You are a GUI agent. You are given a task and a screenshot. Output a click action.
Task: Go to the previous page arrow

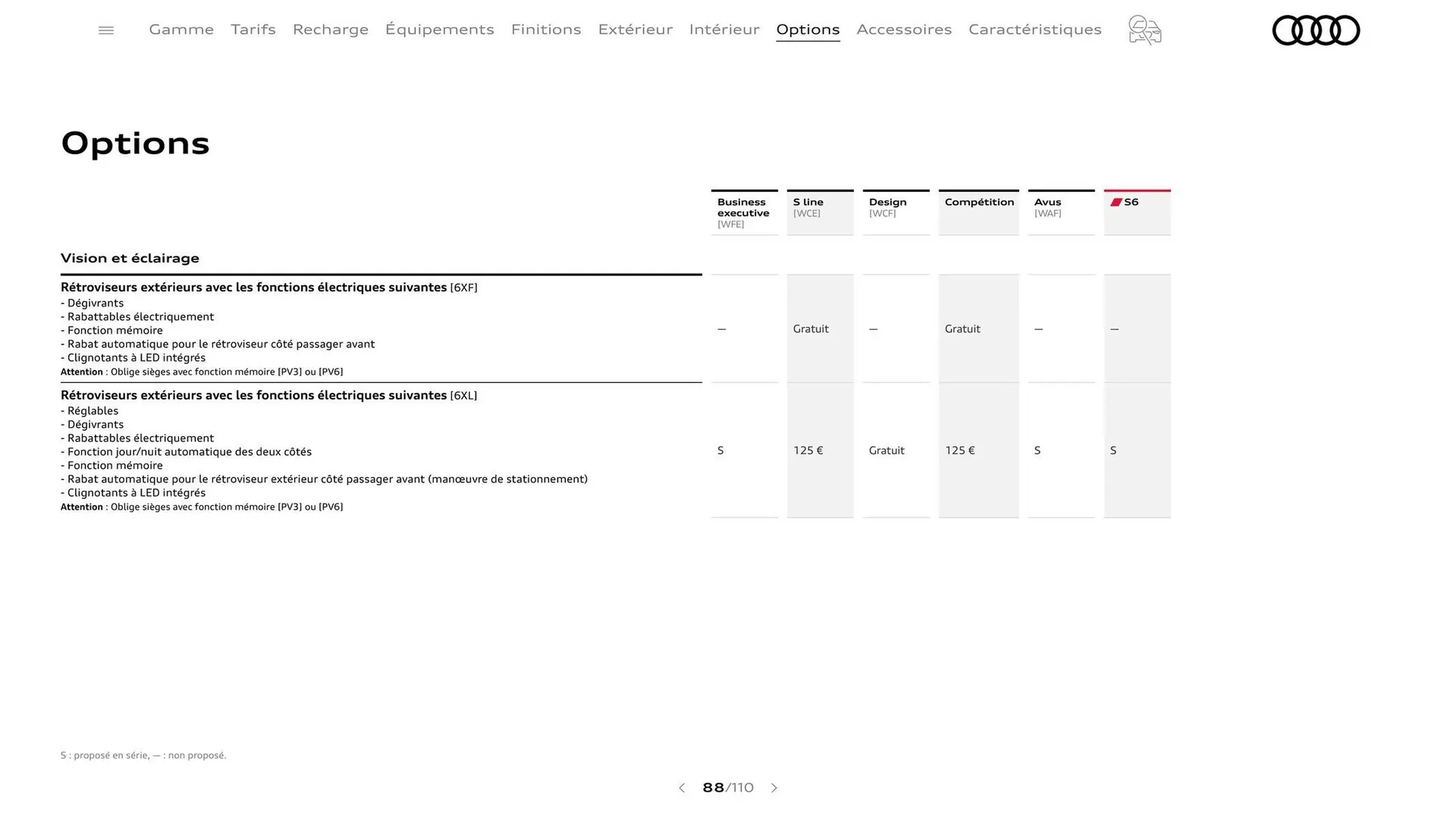(x=681, y=788)
